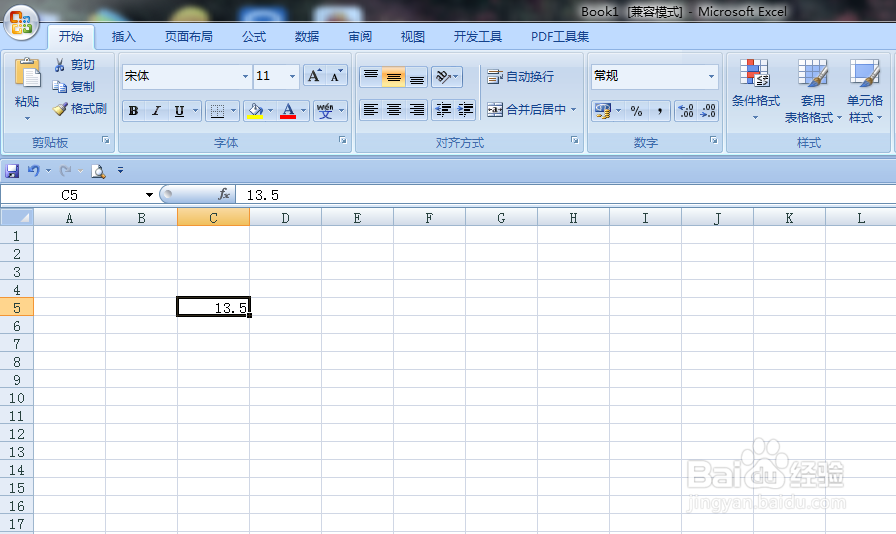Open the Alignment (对齐方式) dialog launcher
Viewport: 896px width, 534px height.
tap(574, 140)
